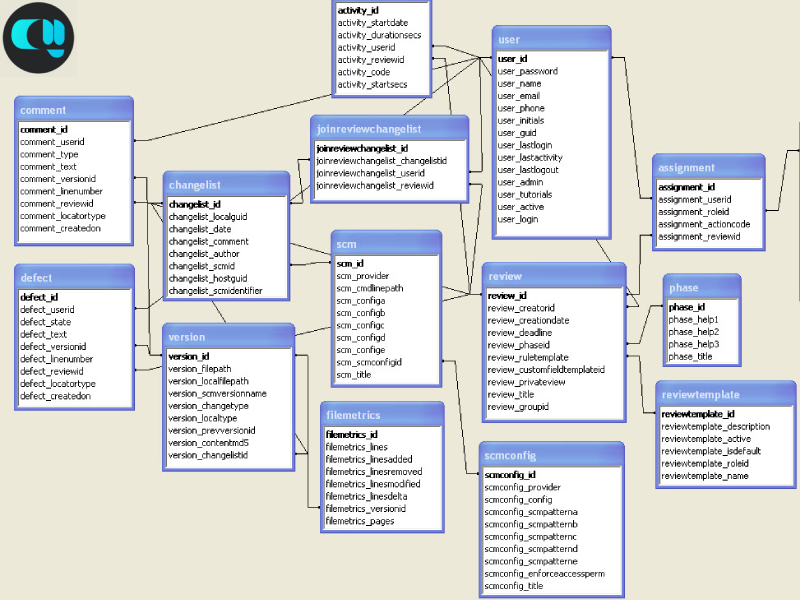Click the joinreviewchangelist table header
The image size is (800, 600).
(x=389, y=129)
